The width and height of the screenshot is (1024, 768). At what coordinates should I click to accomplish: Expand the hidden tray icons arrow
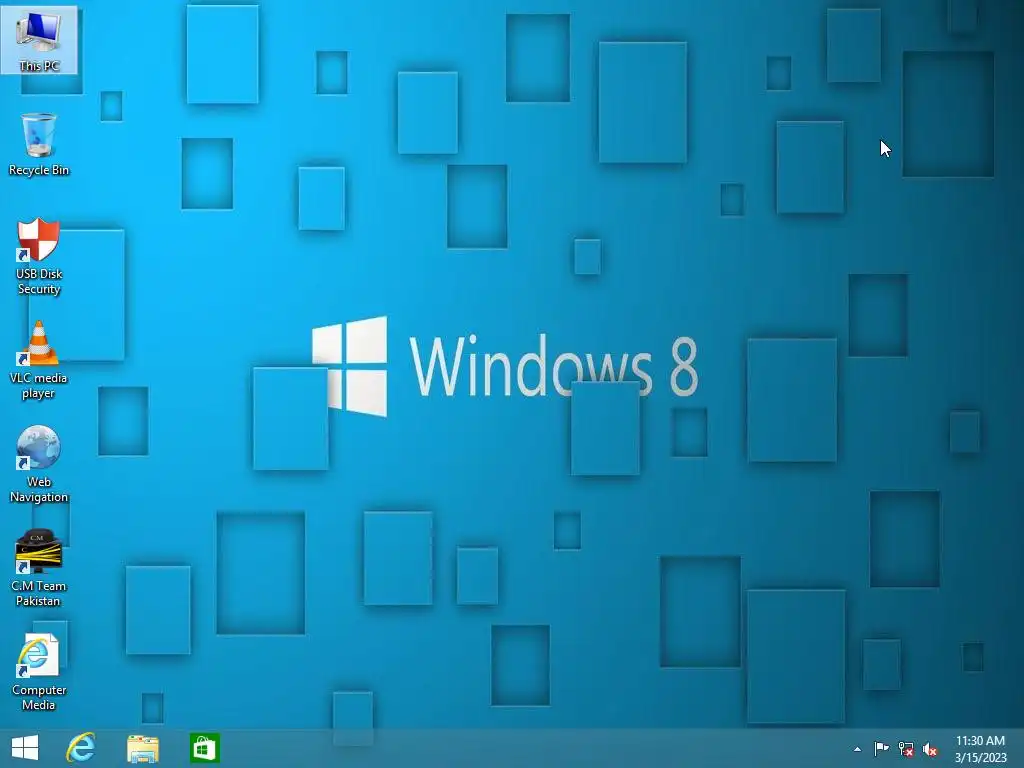(x=857, y=749)
